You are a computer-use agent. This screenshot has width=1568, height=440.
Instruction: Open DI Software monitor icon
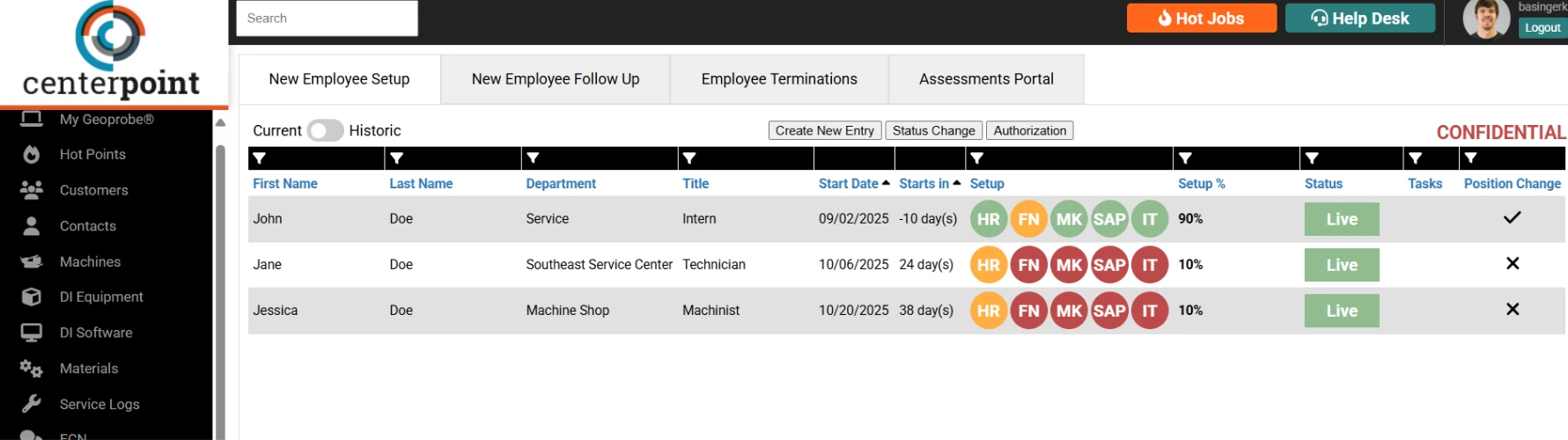click(32, 333)
